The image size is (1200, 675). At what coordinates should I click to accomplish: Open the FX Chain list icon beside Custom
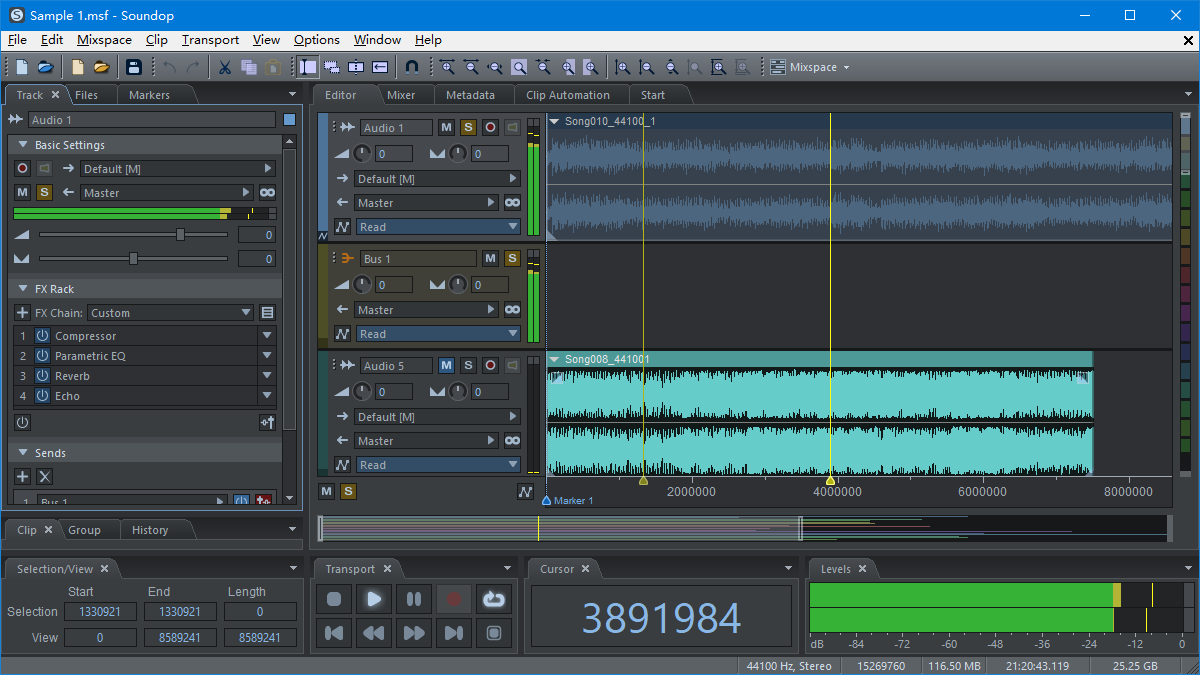point(266,312)
